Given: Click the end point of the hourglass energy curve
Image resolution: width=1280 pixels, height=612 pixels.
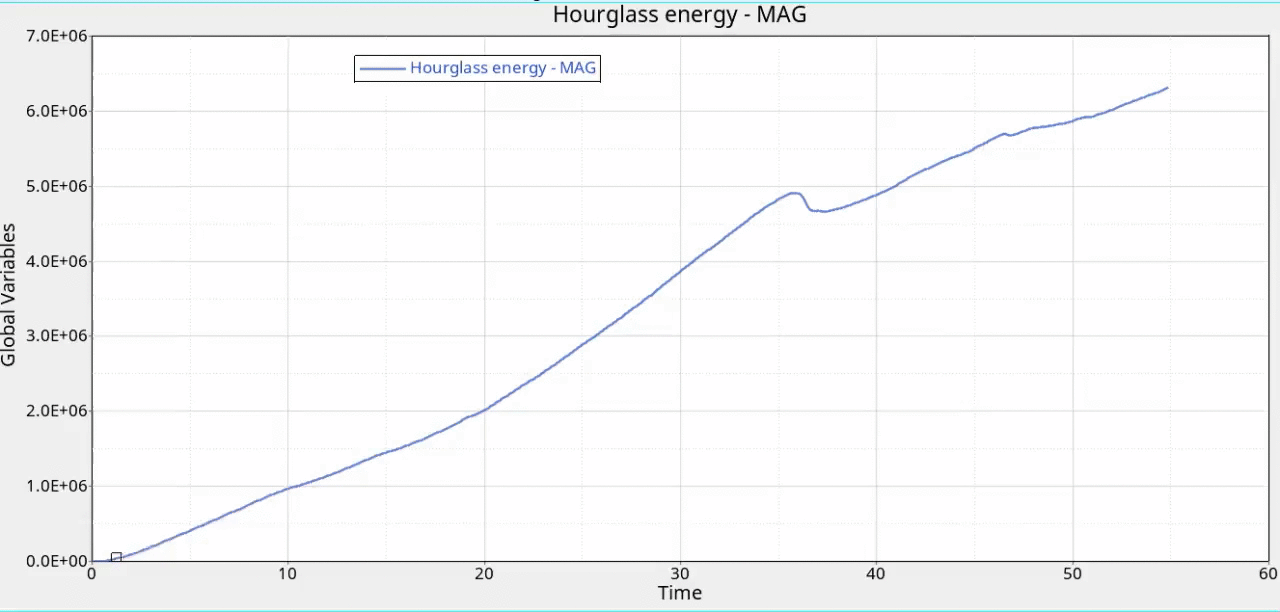Looking at the screenshot, I should click(x=1167, y=88).
